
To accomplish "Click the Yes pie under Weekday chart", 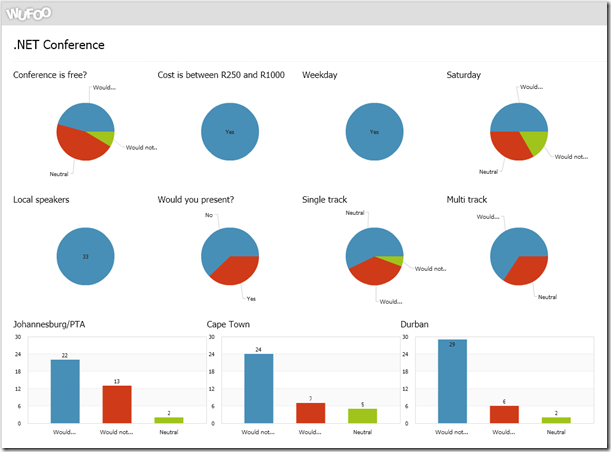I will tap(374, 132).
